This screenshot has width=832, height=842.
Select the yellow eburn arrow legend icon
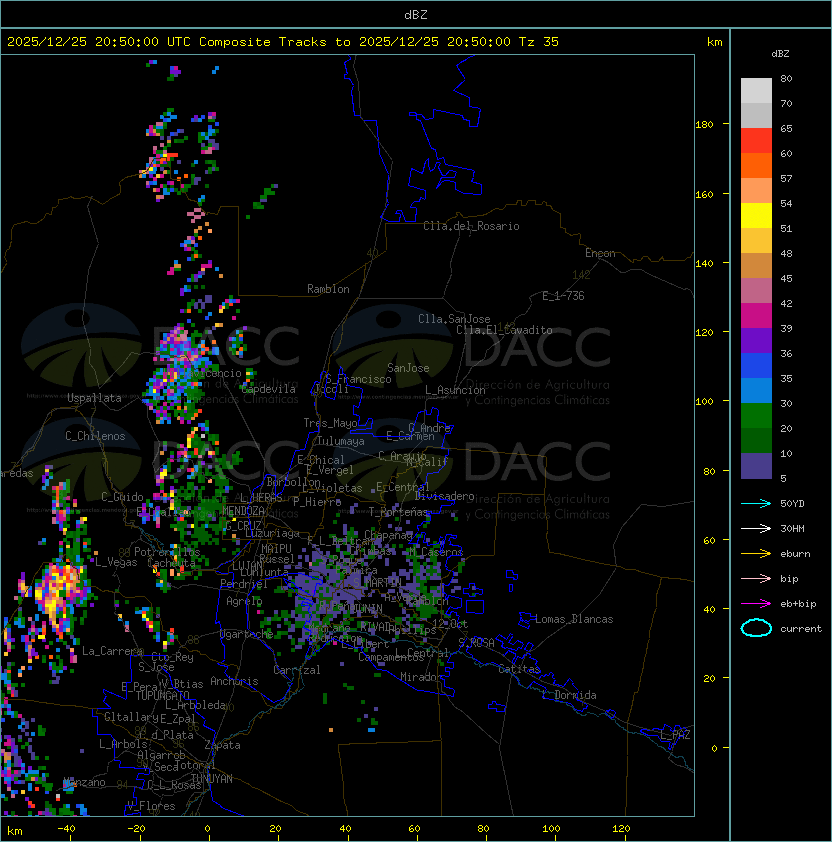tap(756, 554)
